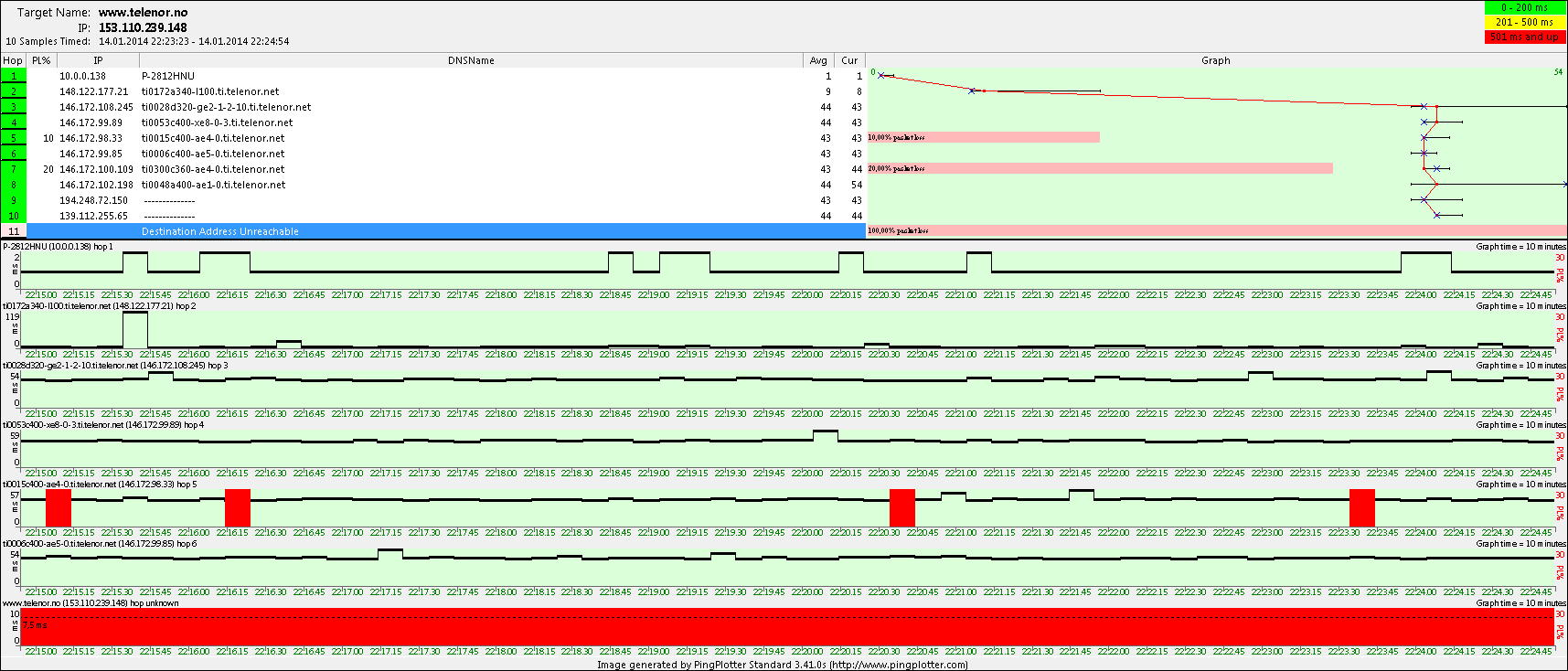The image size is (1568, 671).
Task: Select hop number 2 cell
Action: click(14, 91)
